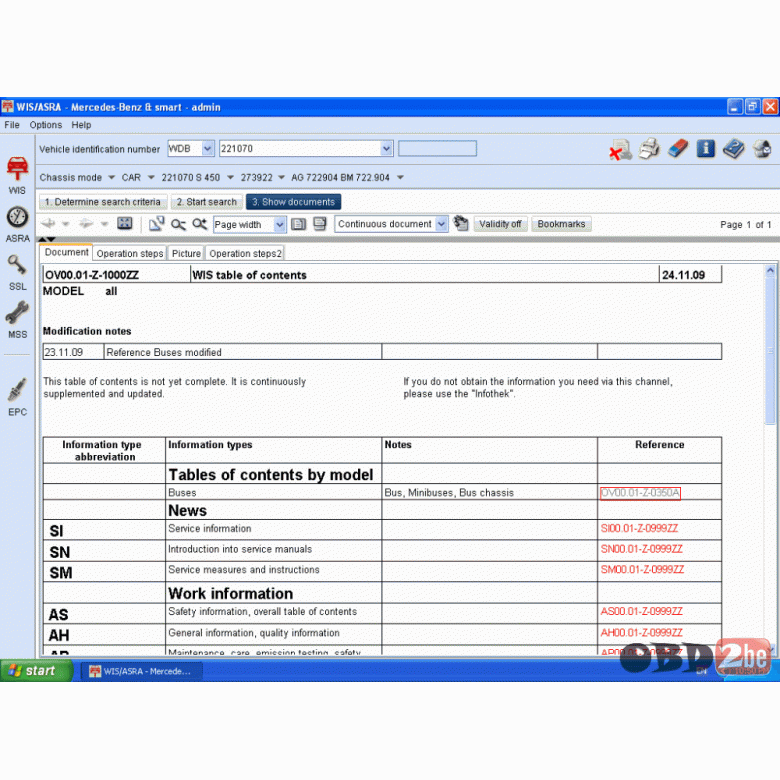Click the document number OV00.01-Z-1000ZZ cell

coord(116,275)
